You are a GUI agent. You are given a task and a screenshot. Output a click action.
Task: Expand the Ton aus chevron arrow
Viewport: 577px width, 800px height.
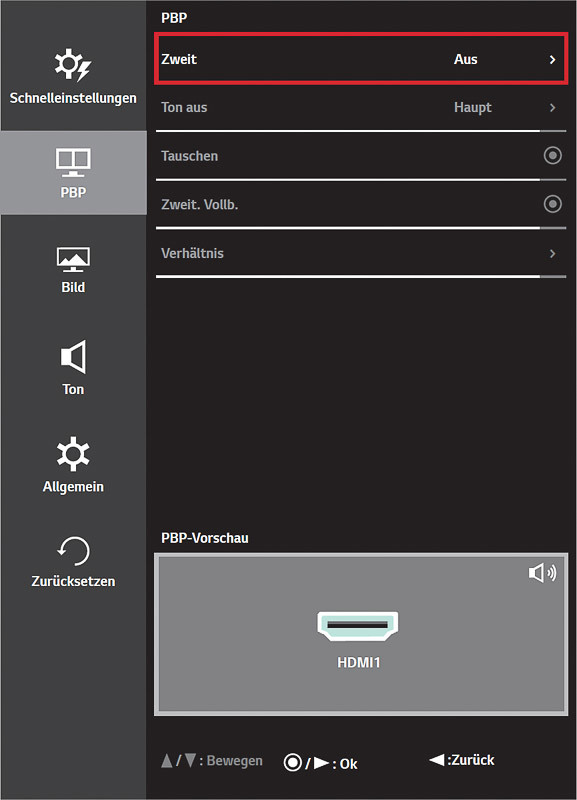[553, 108]
